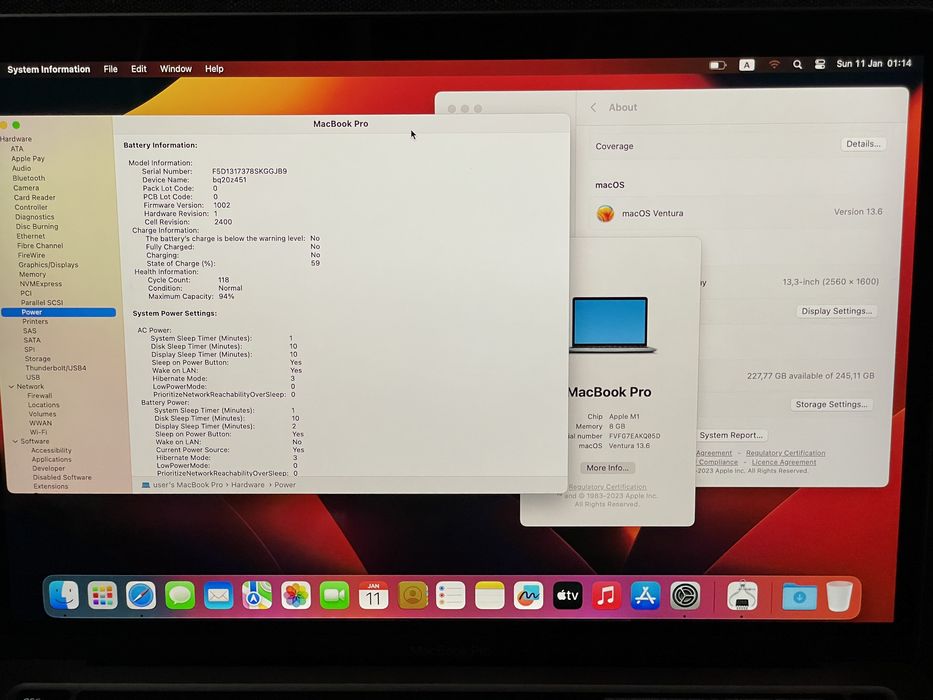Click the Coverage Details button
Image resolution: width=933 pixels, height=700 pixels.
coord(863,144)
